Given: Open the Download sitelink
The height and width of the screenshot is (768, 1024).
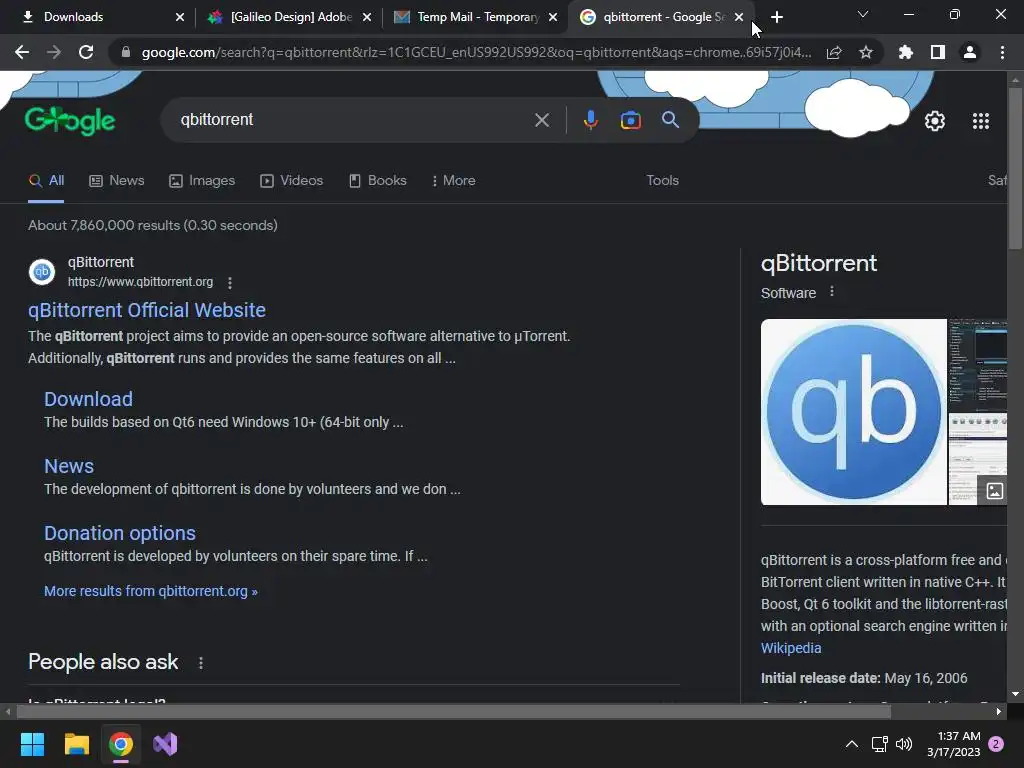Looking at the screenshot, I should click(88, 399).
